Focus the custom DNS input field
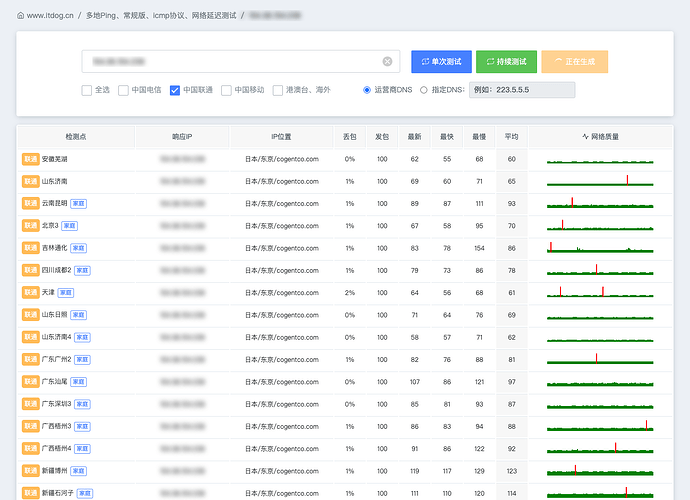Viewport: 690px width, 500px height. click(522, 90)
